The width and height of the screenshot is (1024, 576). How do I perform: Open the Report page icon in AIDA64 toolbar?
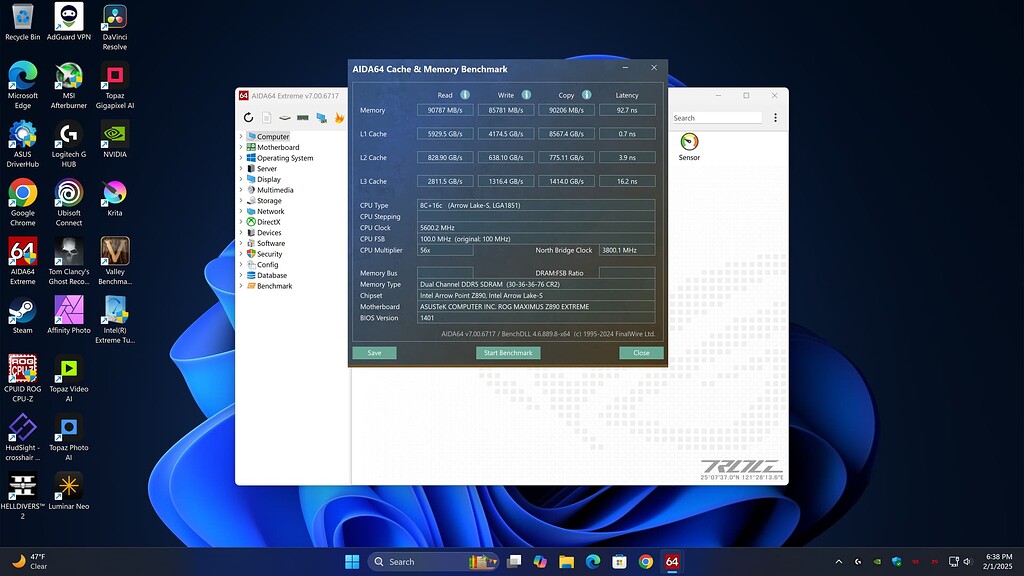(x=266, y=118)
